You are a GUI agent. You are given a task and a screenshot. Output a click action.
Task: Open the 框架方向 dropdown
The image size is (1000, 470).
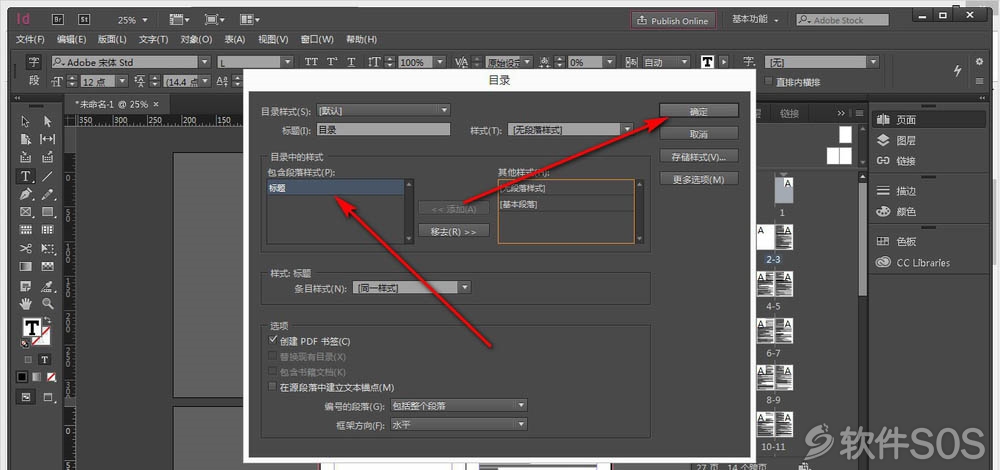coord(459,424)
